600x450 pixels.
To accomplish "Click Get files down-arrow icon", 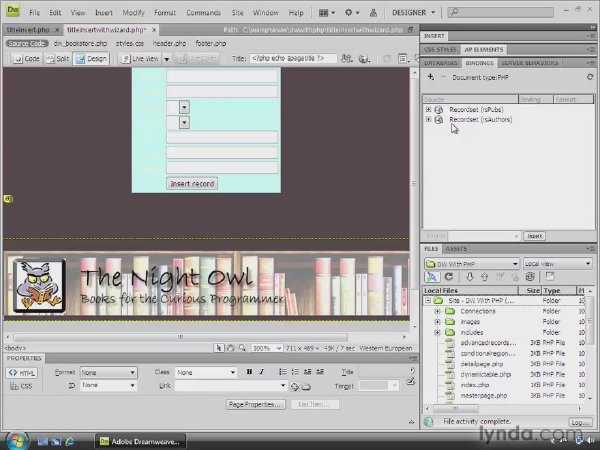I will click(x=470, y=277).
